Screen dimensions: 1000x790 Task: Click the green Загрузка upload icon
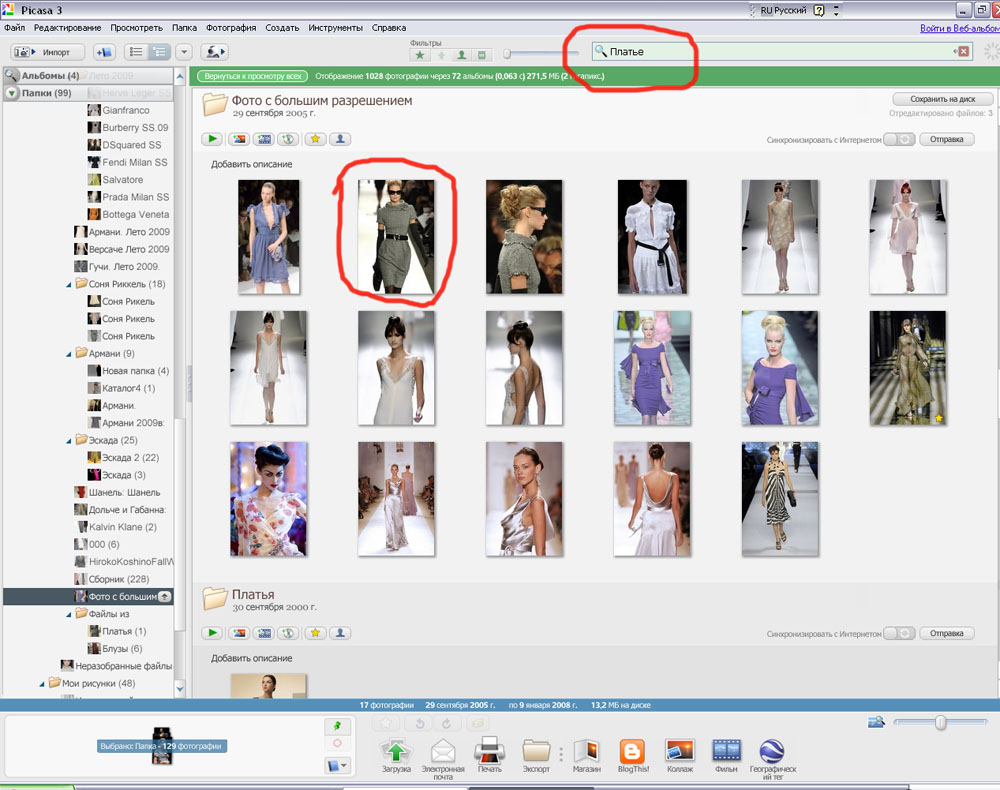tap(396, 750)
